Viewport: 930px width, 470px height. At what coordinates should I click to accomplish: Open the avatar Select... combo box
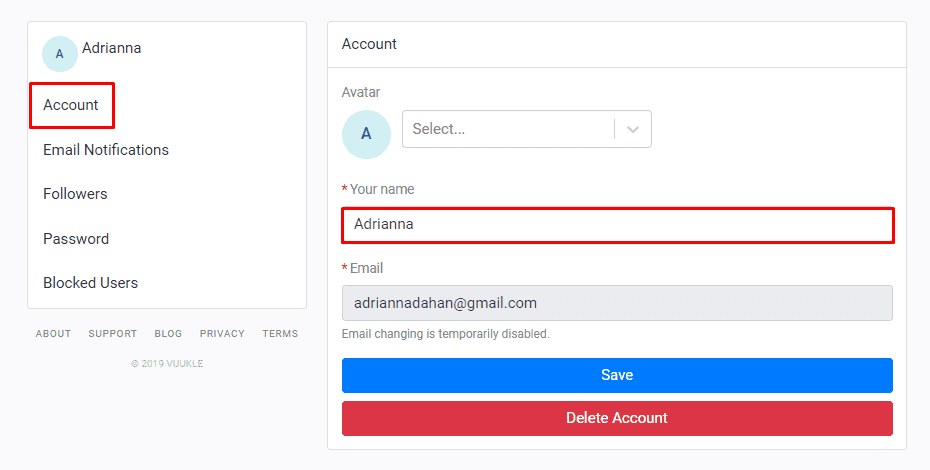click(508, 129)
